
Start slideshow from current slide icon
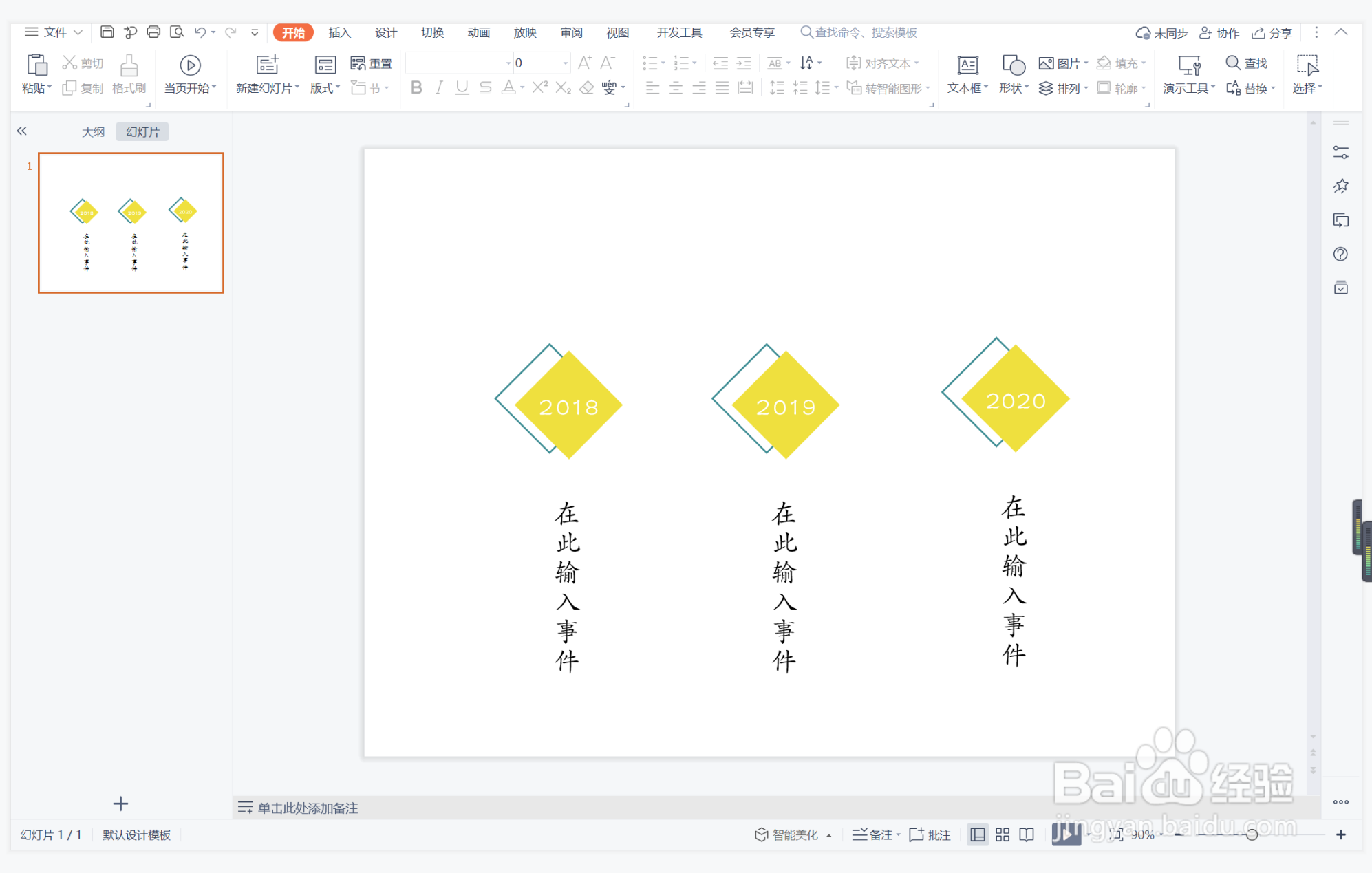(190, 65)
